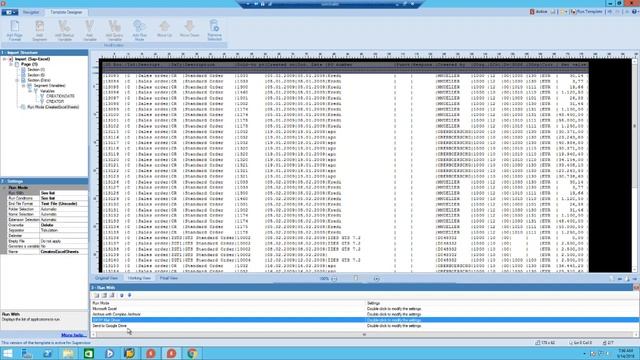The image size is (640, 360).
Task: Click the Separator setting value Tabulation
Action: [64, 230]
